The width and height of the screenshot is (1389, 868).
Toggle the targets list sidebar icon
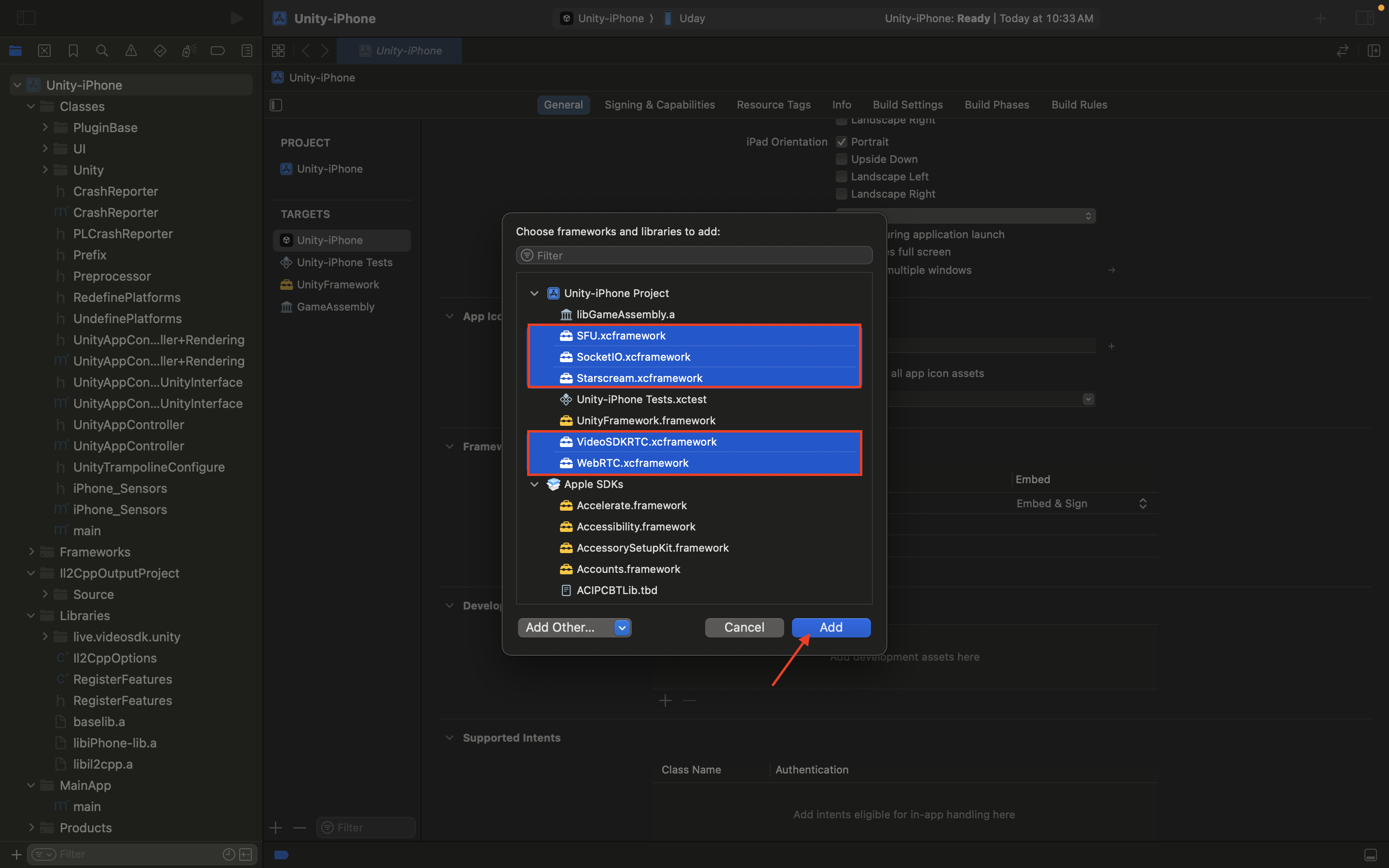[276, 105]
